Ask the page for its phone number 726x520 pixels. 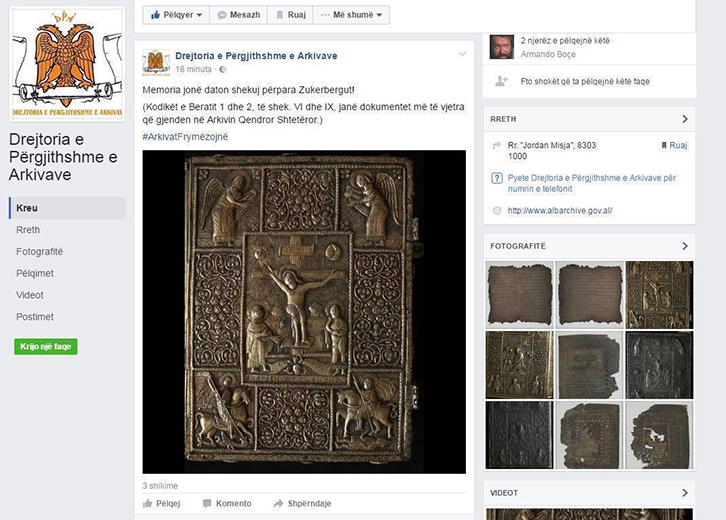592,183
